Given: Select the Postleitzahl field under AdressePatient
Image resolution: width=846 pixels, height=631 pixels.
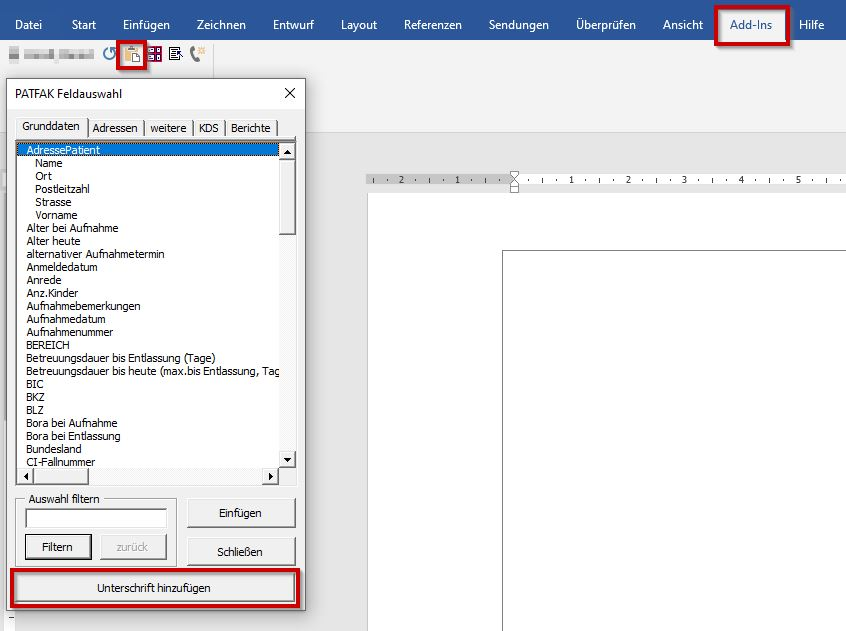Looking at the screenshot, I should point(62,189).
